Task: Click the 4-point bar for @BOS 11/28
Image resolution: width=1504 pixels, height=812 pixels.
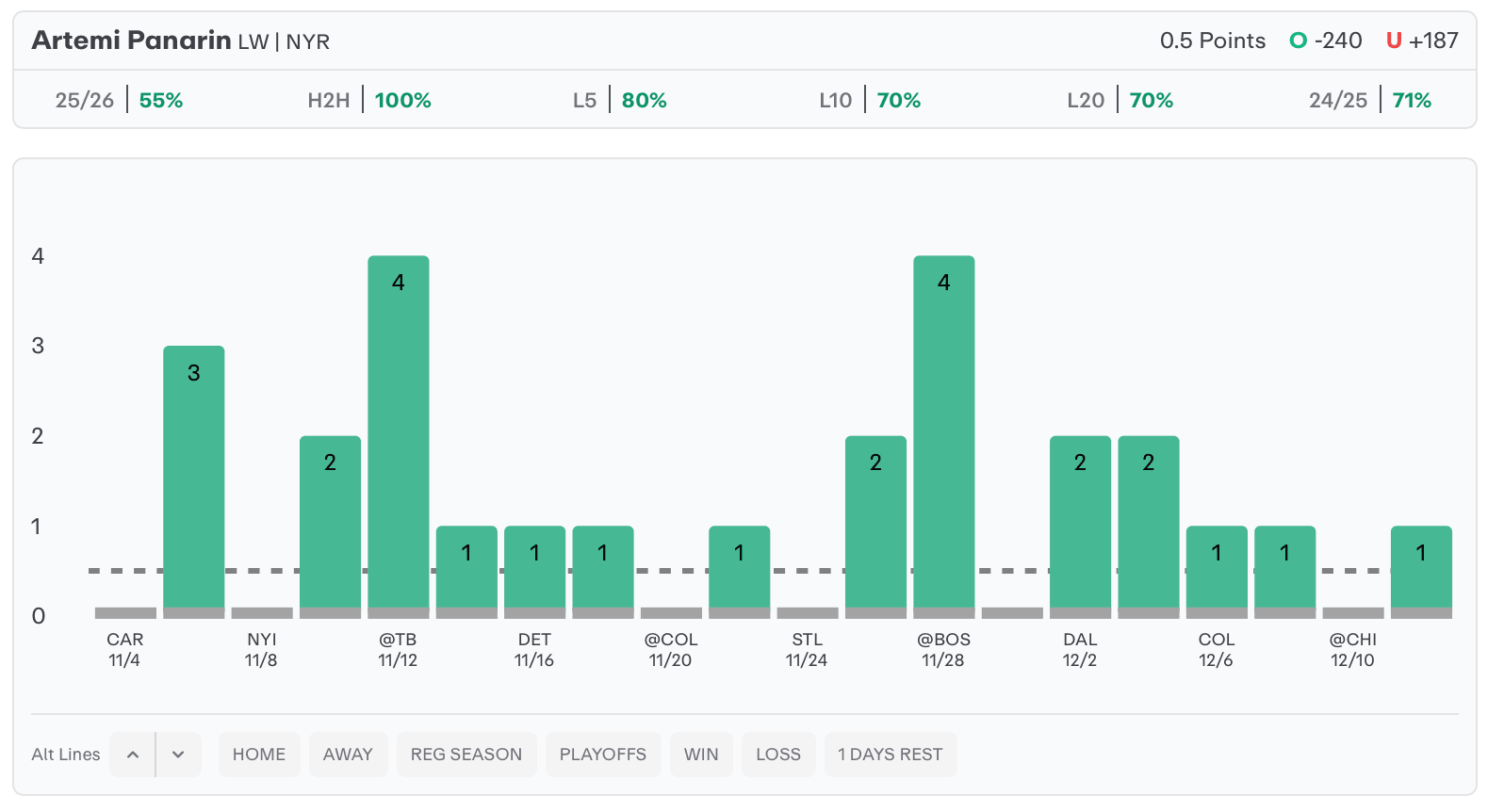Action: (943, 433)
